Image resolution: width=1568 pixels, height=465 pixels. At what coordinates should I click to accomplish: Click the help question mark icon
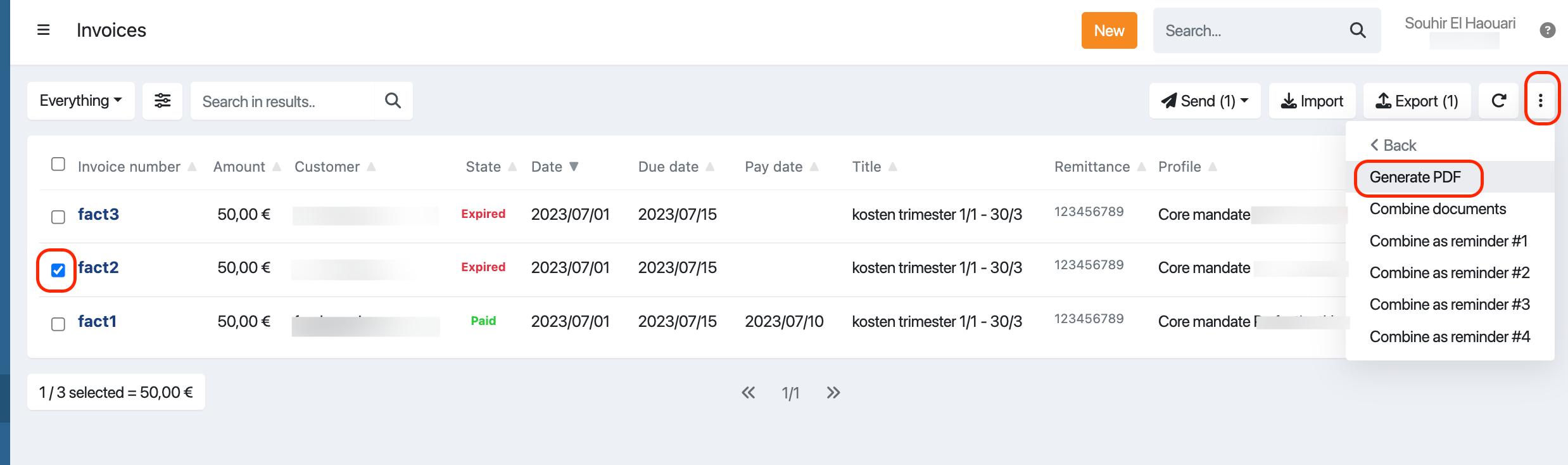1547,30
